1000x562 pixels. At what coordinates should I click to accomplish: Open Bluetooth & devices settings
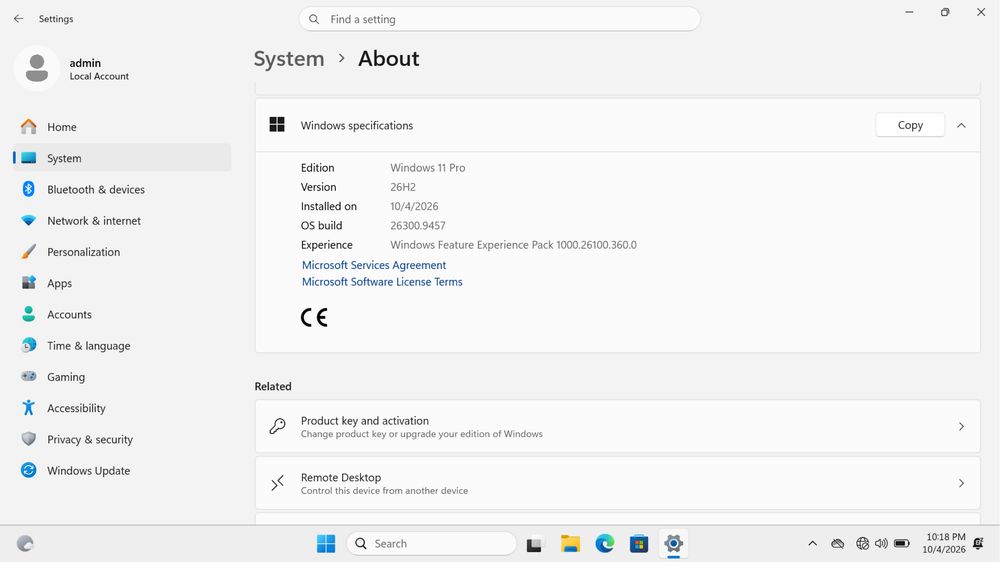(x=122, y=189)
